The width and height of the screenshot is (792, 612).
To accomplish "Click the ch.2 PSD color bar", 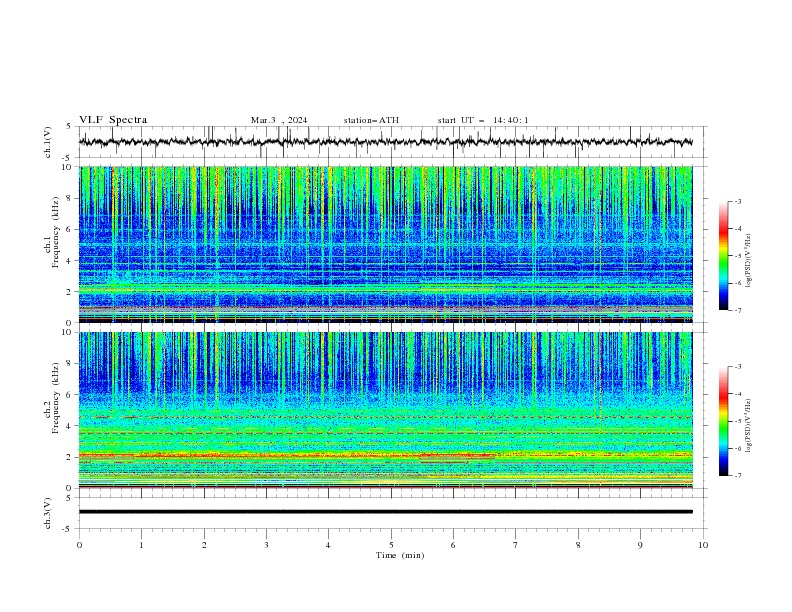I will point(723,421).
